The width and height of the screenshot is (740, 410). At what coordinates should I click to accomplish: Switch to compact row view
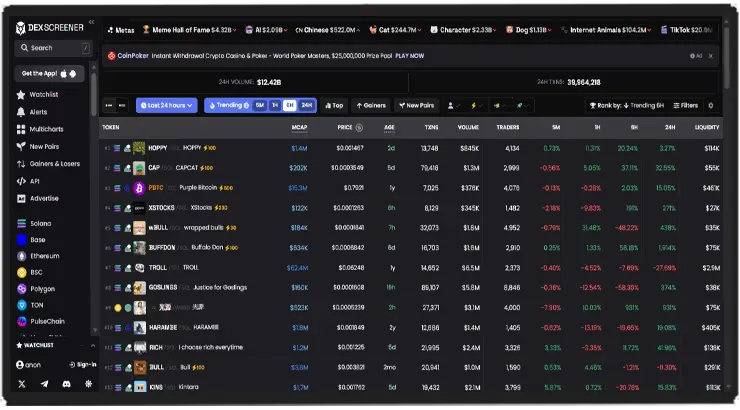click(x=109, y=106)
